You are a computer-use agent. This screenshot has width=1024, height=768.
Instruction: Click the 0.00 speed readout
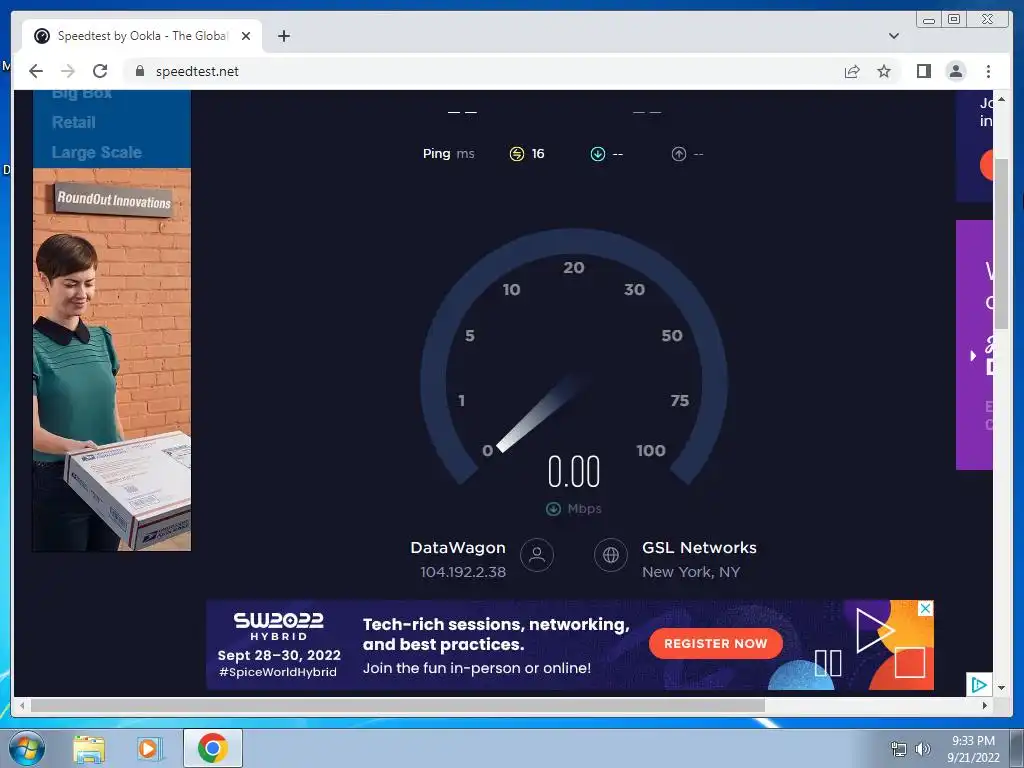coord(573,472)
